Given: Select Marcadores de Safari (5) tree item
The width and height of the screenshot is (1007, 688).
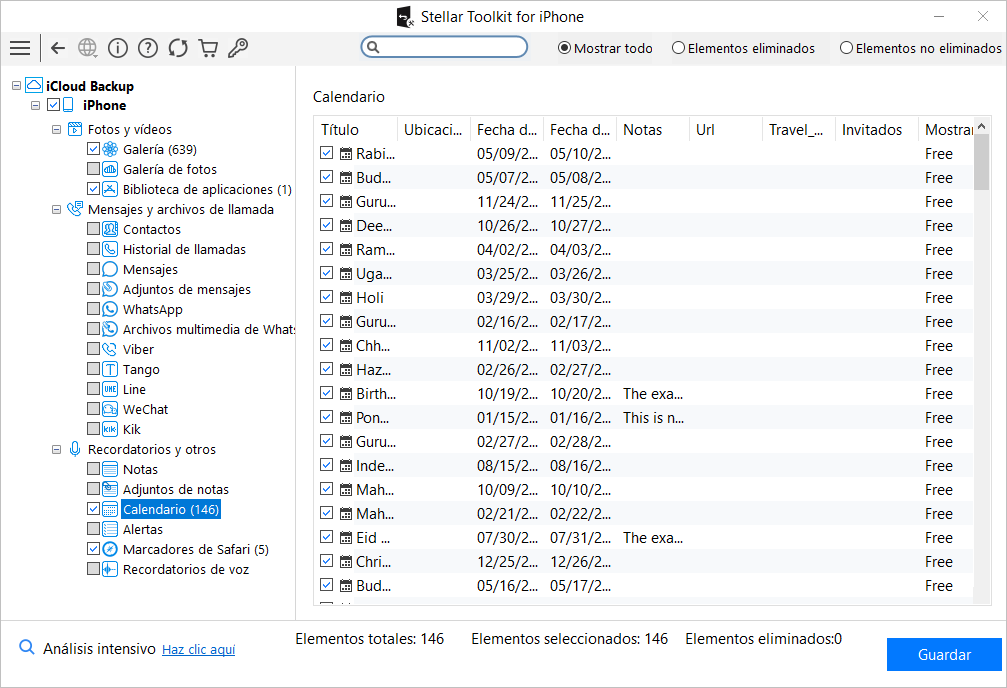Looking at the screenshot, I should tap(195, 550).
